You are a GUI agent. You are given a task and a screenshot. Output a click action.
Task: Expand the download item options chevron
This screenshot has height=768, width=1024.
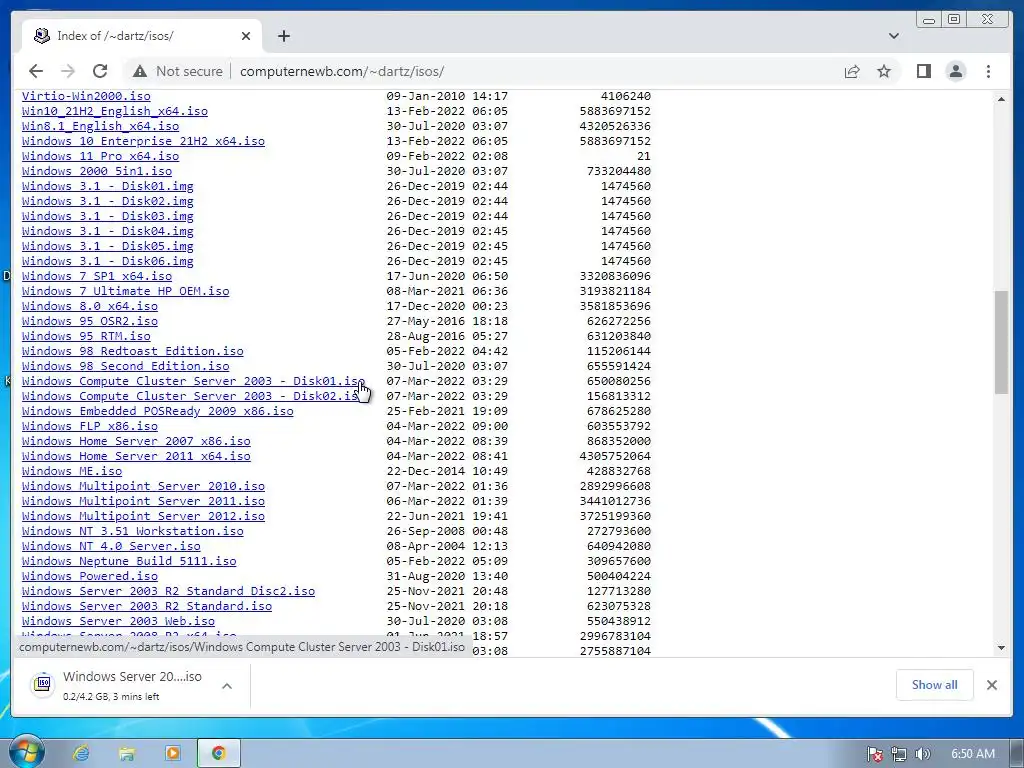[x=227, y=686]
